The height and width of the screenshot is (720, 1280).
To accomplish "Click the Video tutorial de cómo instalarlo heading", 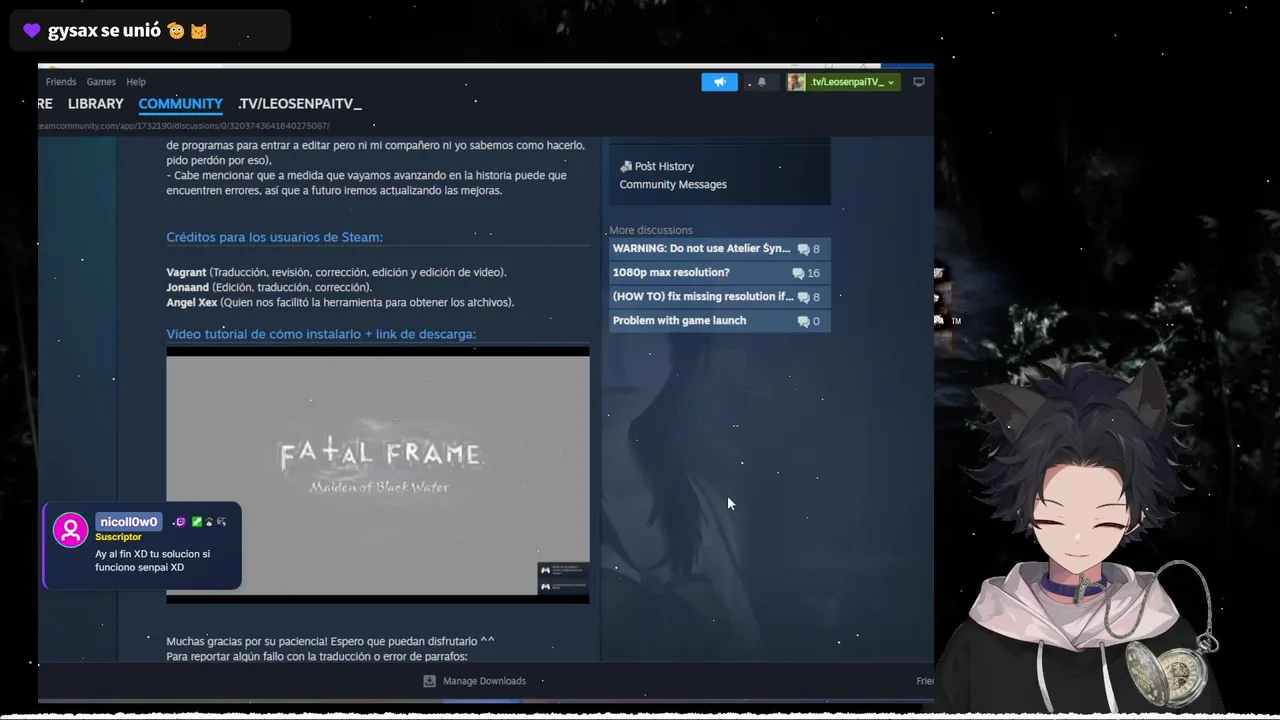I will click(x=321, y=334).
